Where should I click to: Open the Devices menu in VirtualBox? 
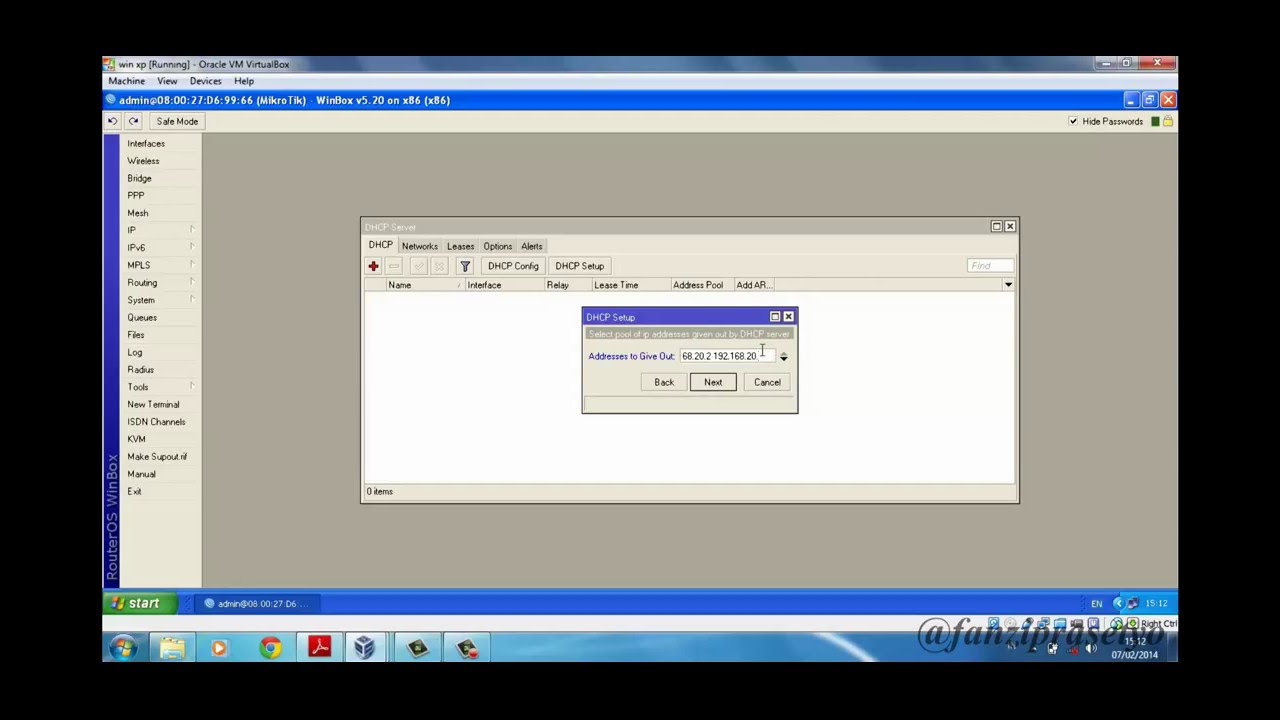pos(206,81)
